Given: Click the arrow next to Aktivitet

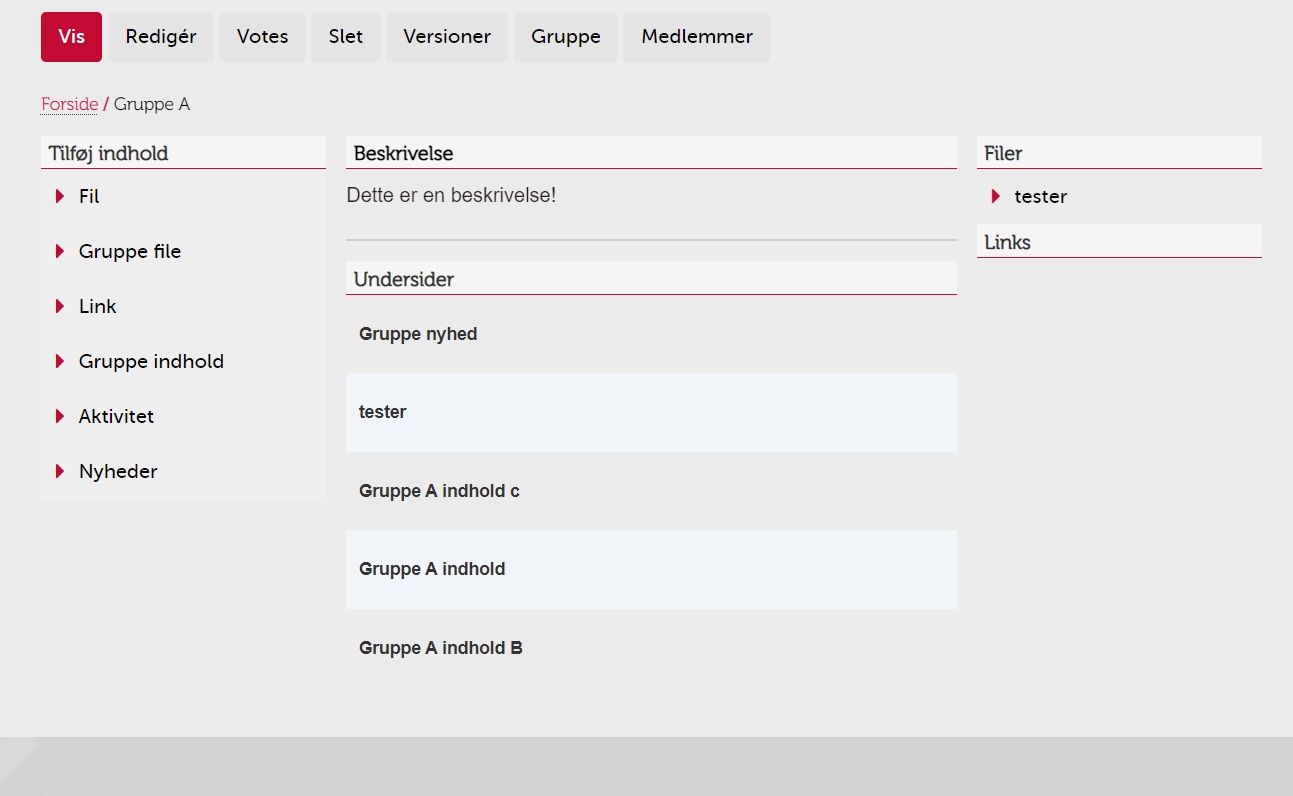Looking at the screenshot, I should pos(61,416).
